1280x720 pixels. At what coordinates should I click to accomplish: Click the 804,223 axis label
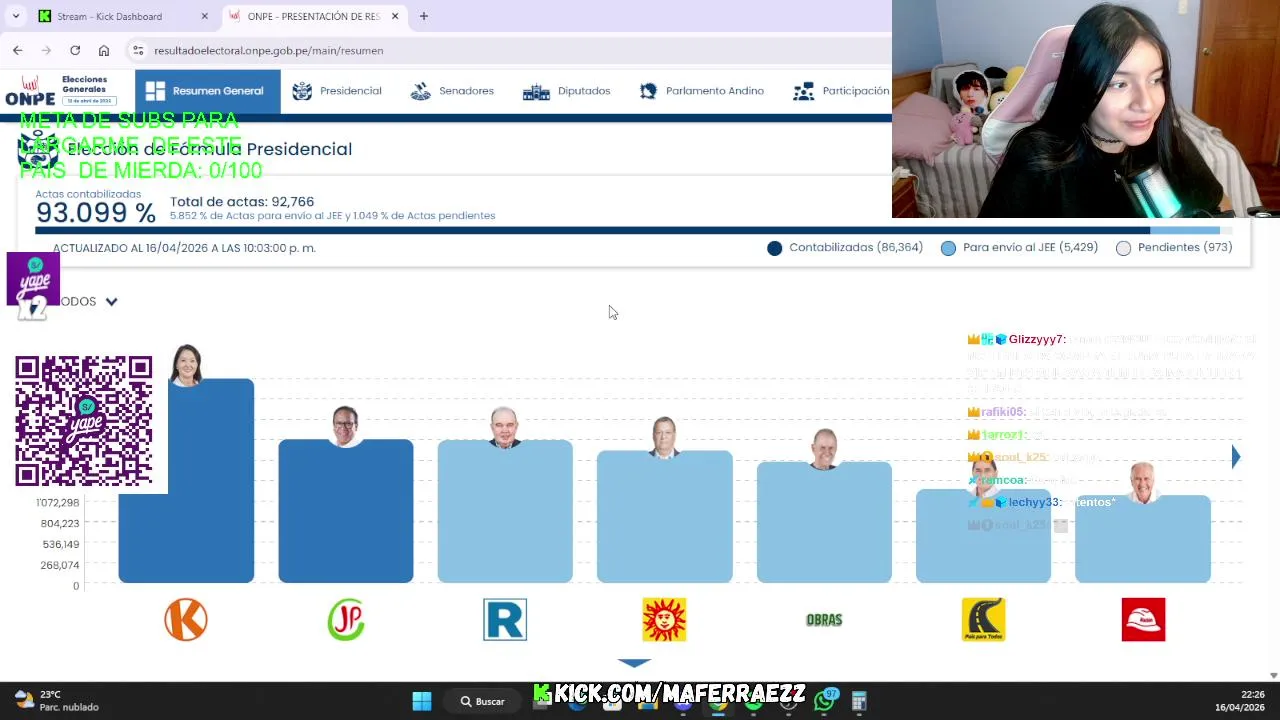(59, 523)
